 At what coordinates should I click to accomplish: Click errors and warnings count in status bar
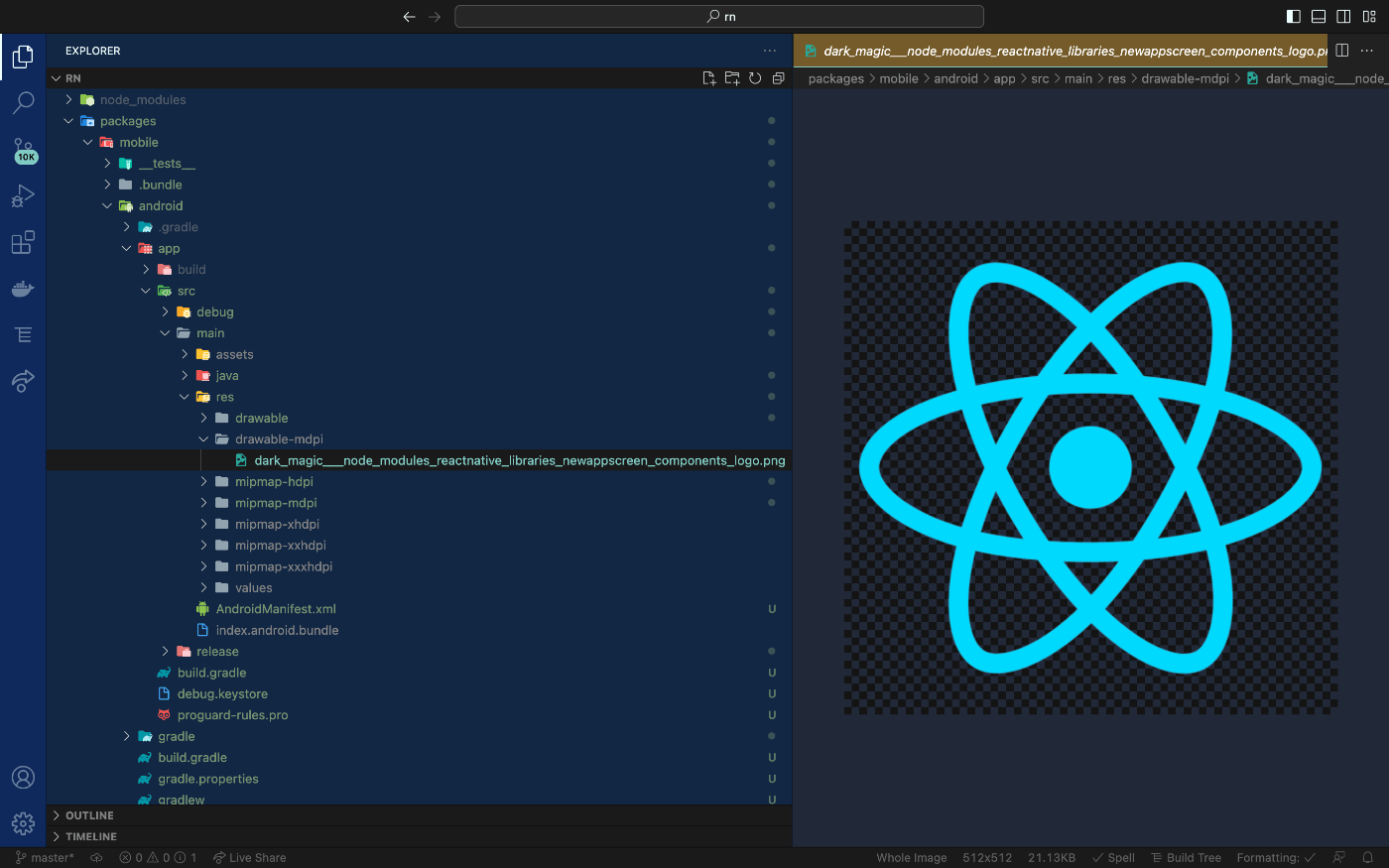tap(158, 858)
